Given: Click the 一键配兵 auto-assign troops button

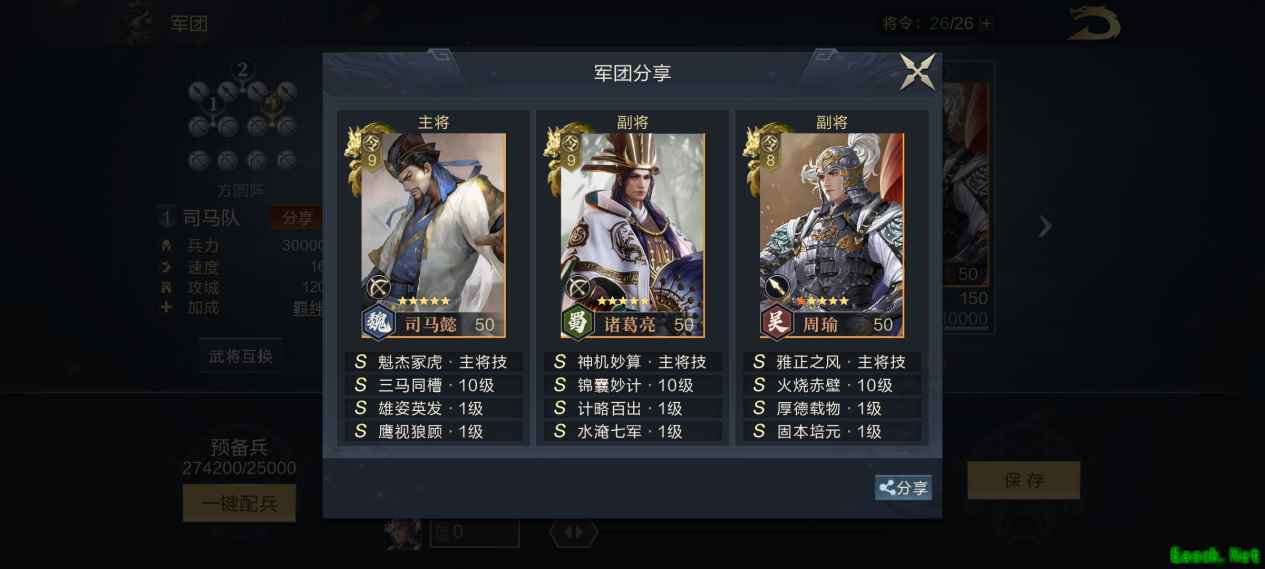Looking at the screenshot, I should [x=239, y=503].
